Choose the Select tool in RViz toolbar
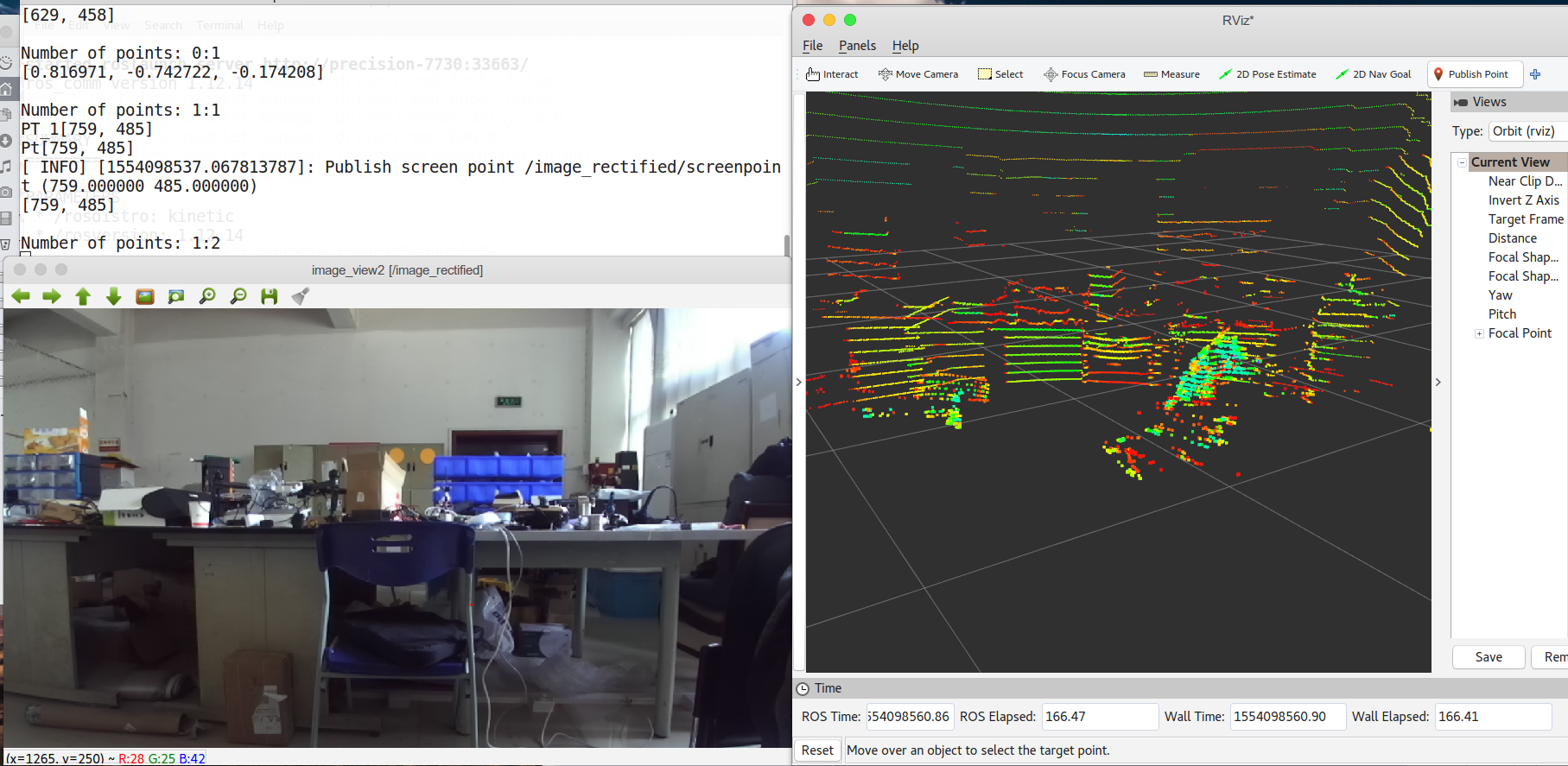The width and height of the screenshot is (1568, 766). (x=1000, y=74)
